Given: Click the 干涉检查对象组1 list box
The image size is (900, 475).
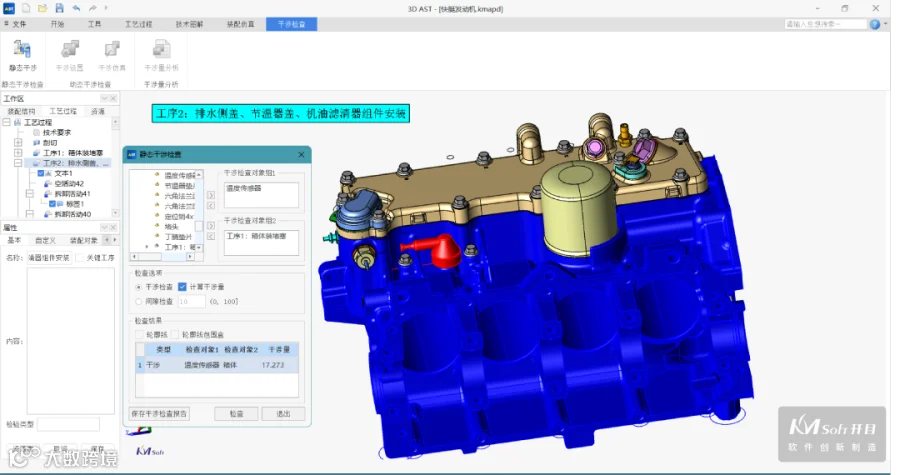Looking at the screenshot, I should [x=261, y=195].
